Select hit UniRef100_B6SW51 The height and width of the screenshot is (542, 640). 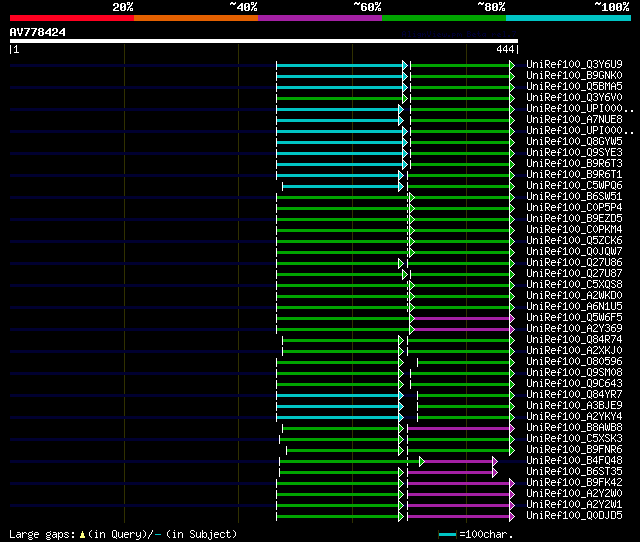pyautogui.click(x=574, y=196)
